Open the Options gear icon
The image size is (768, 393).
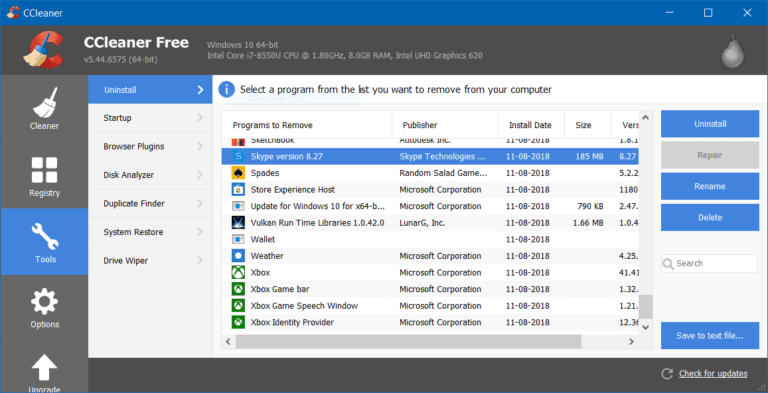coord(45,302)
